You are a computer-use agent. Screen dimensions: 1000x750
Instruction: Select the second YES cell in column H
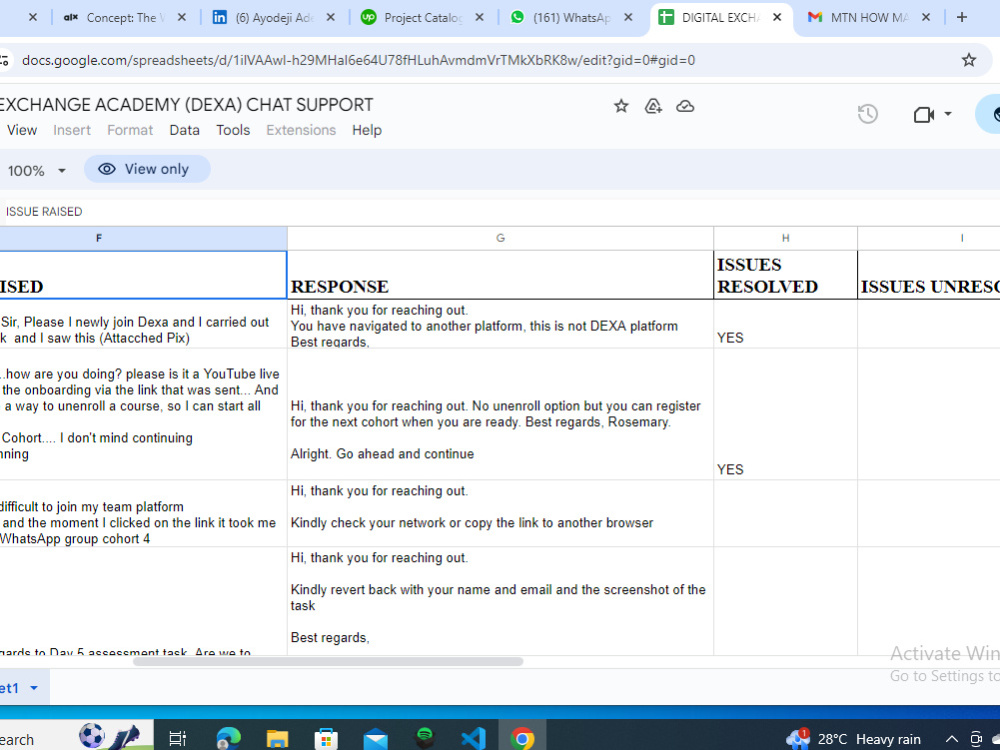coord(785,415)
